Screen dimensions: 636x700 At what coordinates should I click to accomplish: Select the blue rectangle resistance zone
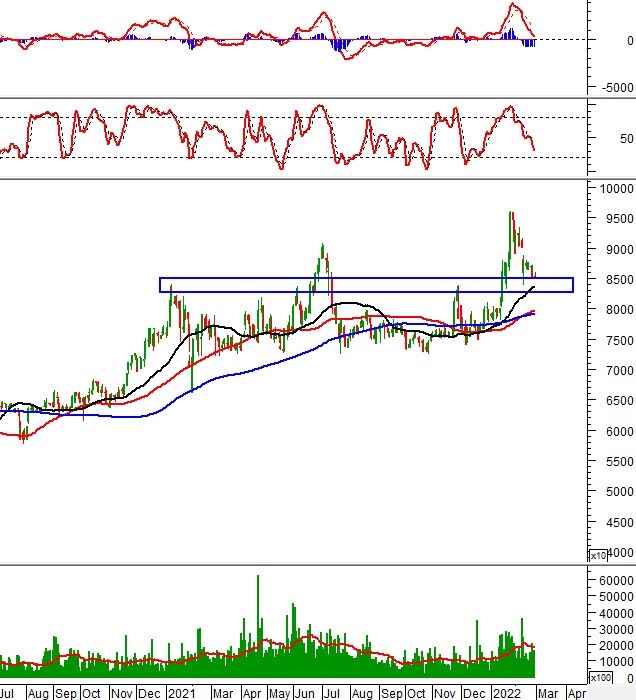click(x=366, y=285)
